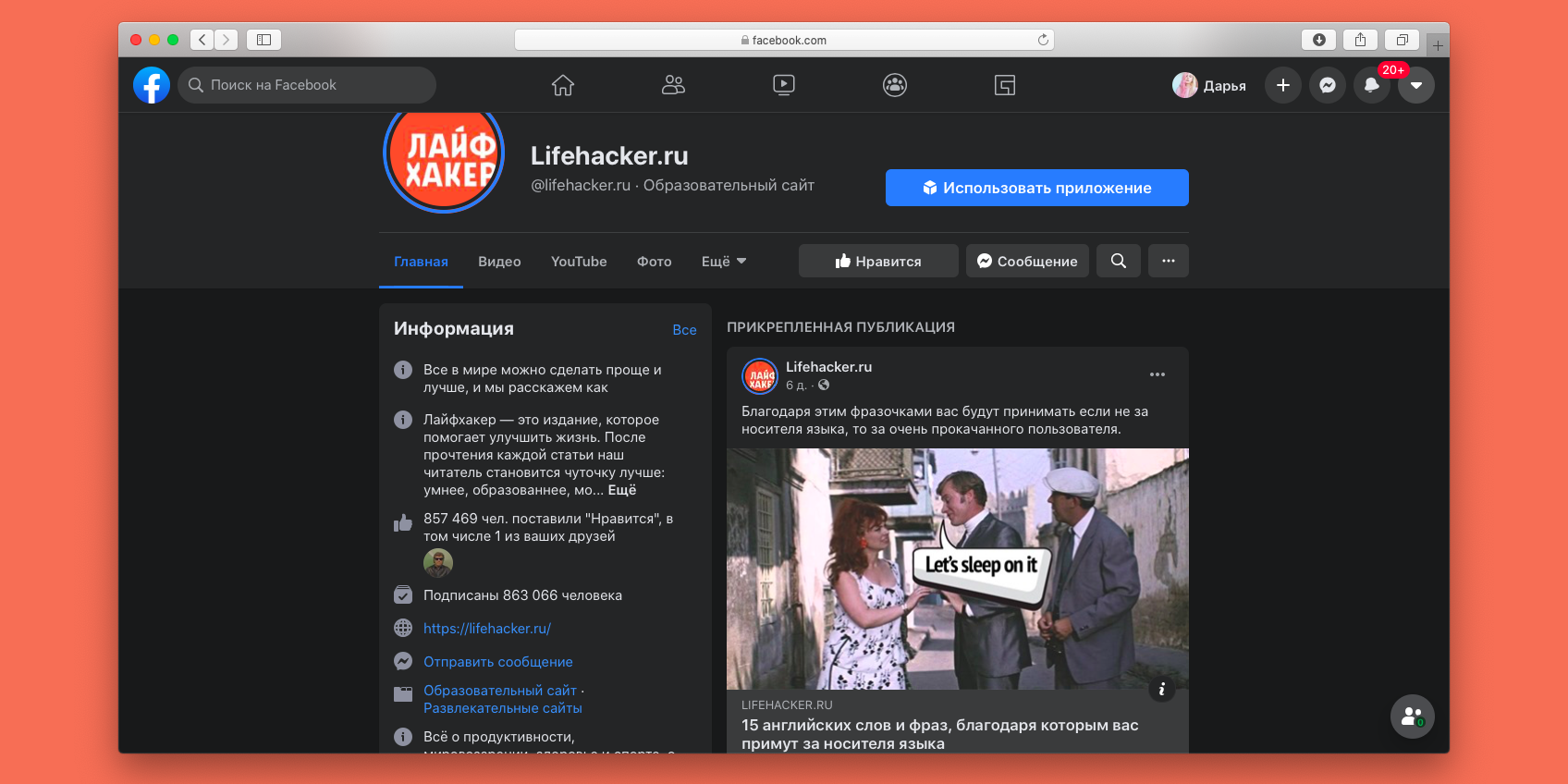
Task: Toggle the Safari sidebar button
Action: click(263, 40)
